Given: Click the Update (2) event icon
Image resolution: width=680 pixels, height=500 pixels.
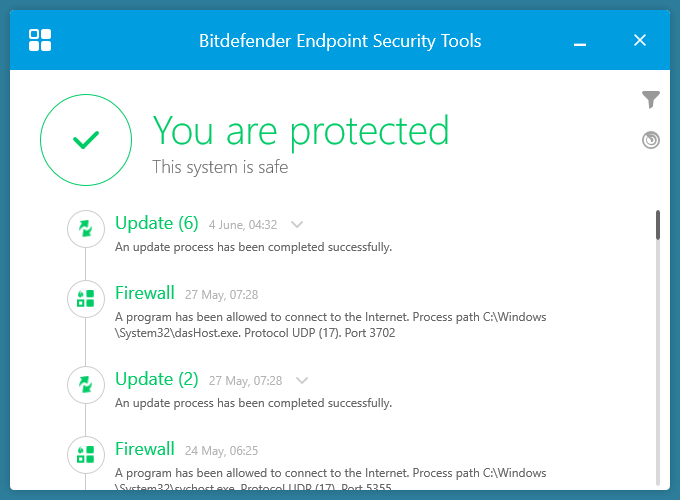Looking at the screenshot, I should 86,385.
